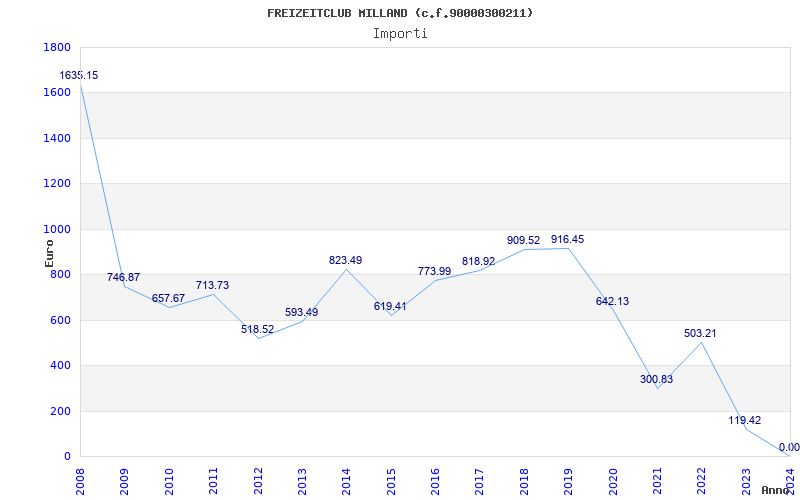Image resolution: width=800 pixels, height=500 pixels.
Task: Click the 818.92 data label
Action: pos(479,261)
